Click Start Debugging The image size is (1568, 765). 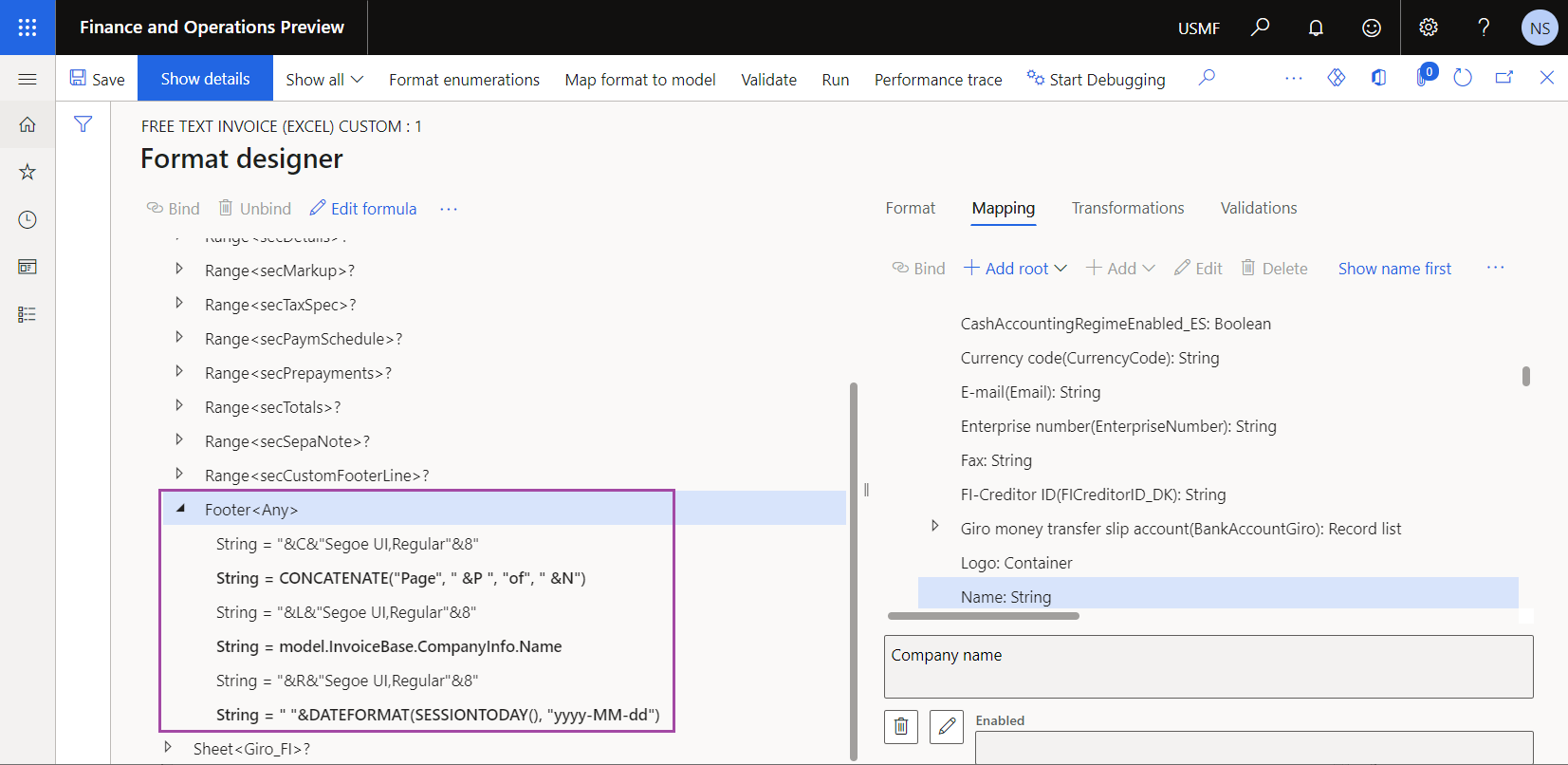coord(1096,80)
